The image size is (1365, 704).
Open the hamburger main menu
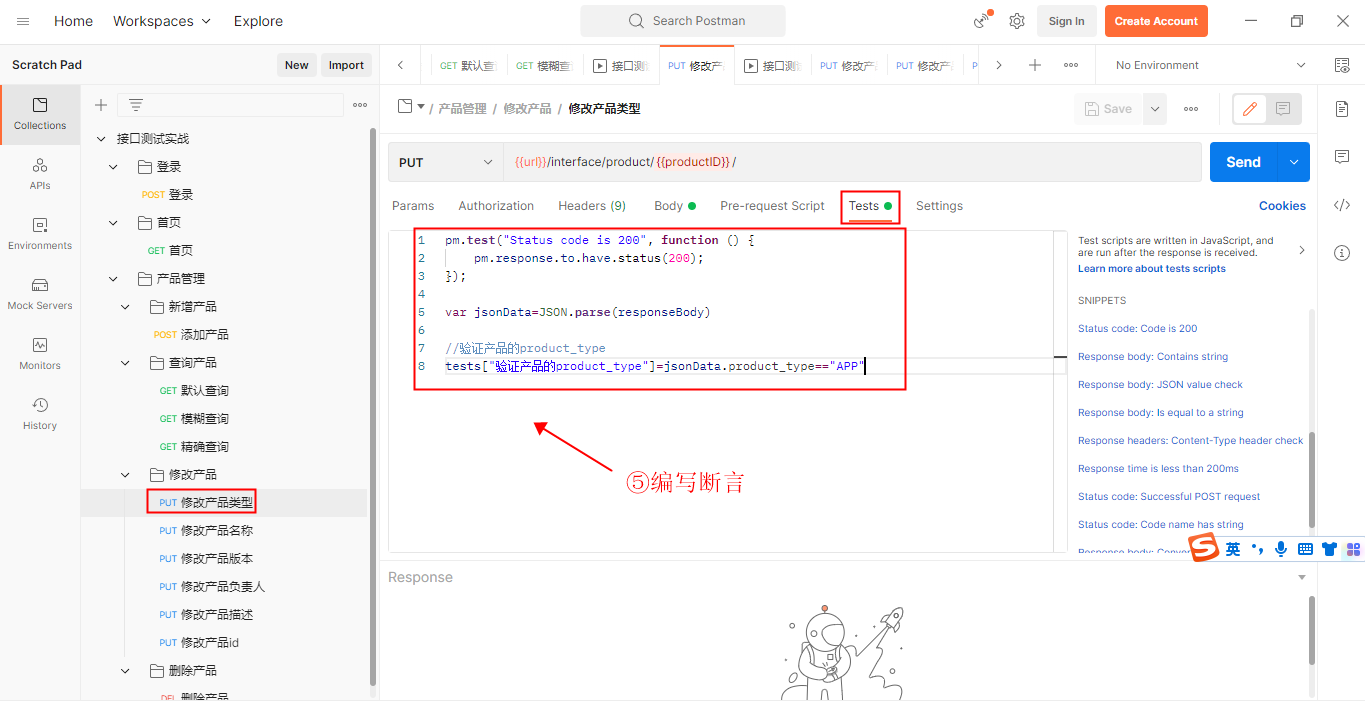point(23,21)
